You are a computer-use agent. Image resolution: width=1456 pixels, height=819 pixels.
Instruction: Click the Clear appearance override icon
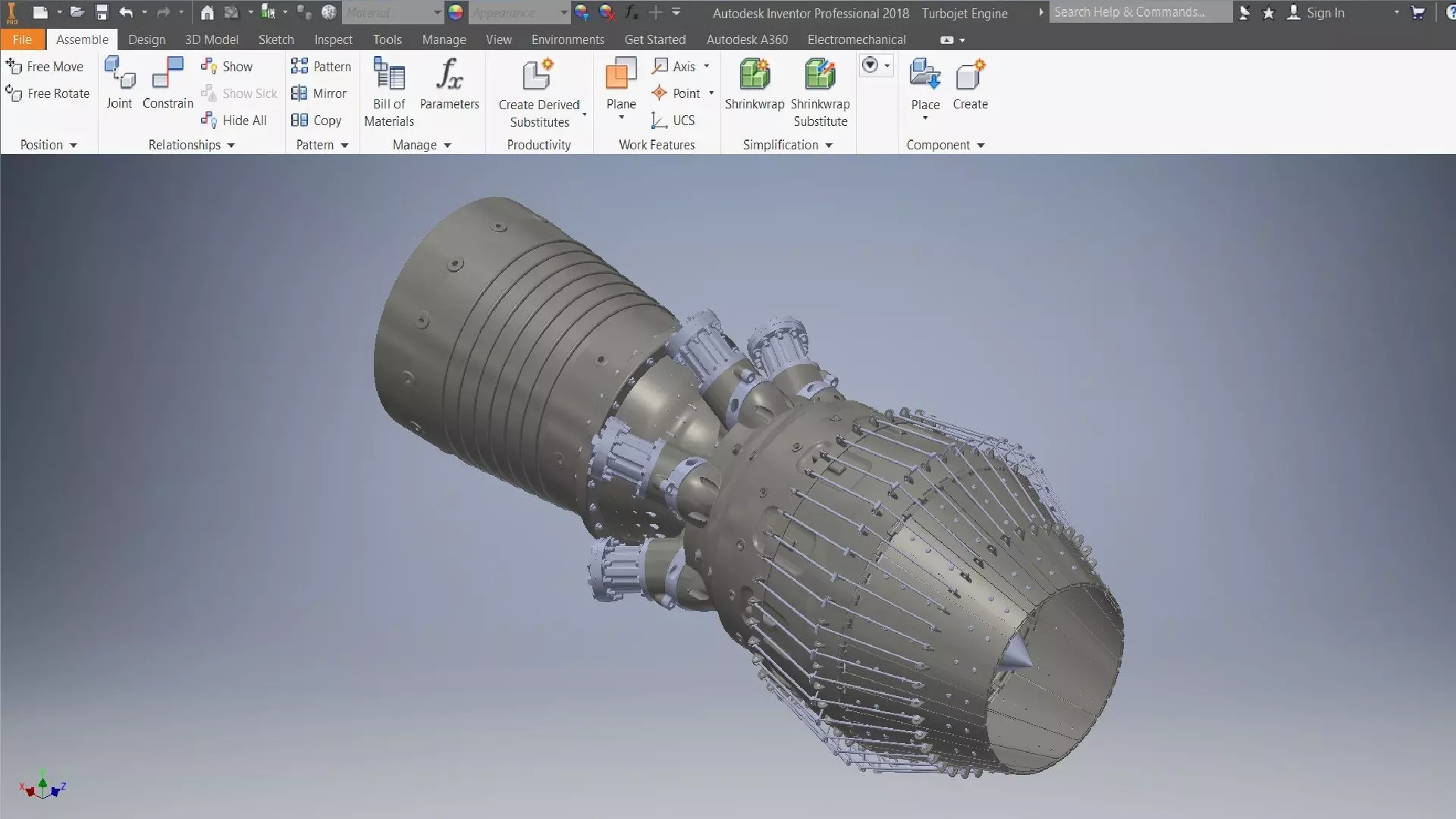pyautogui.click(x=607, y=12)
